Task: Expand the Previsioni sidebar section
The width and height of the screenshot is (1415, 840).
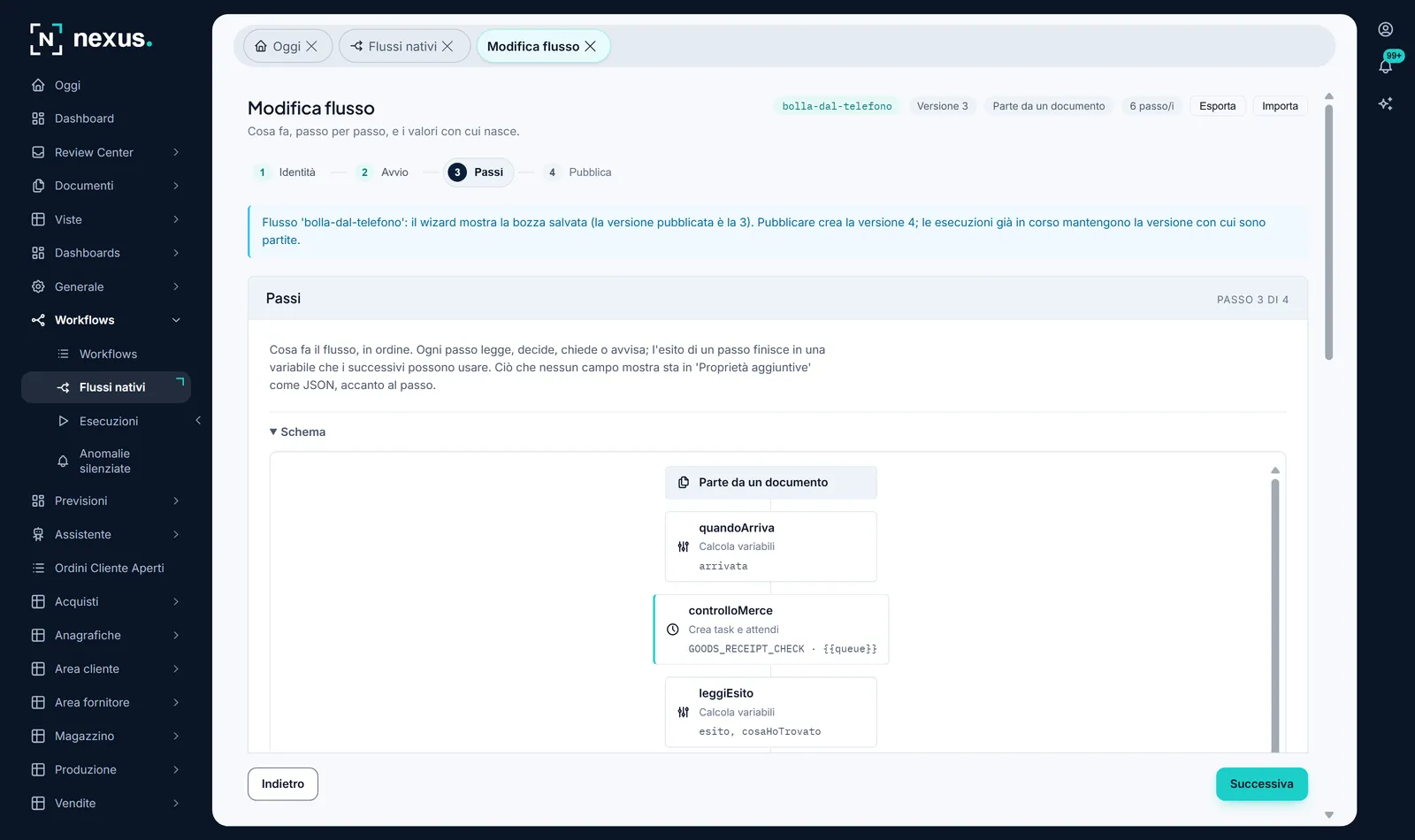Action: [176, 500]
